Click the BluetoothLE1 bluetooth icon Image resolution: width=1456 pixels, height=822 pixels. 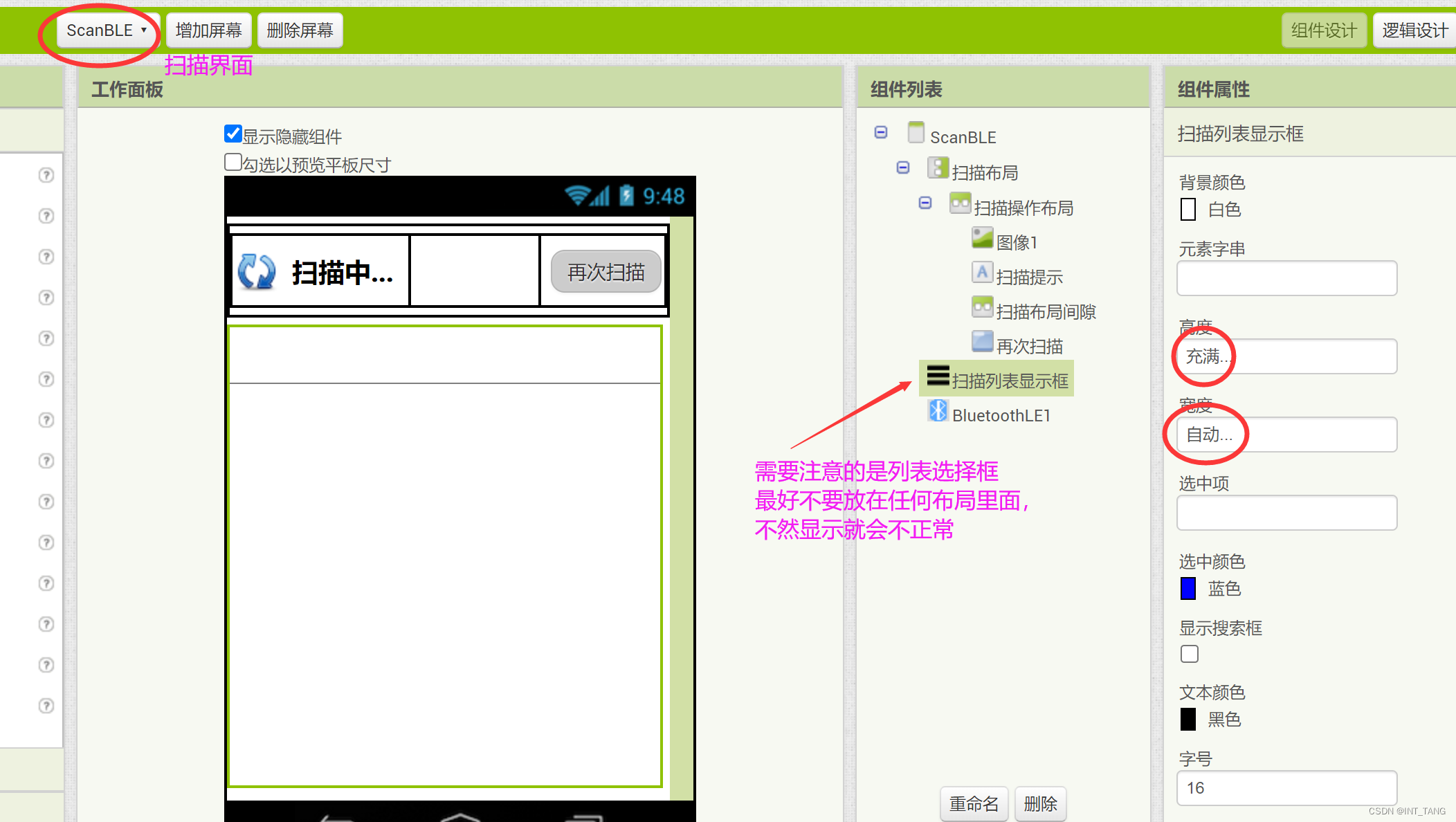tap(938, 412)
